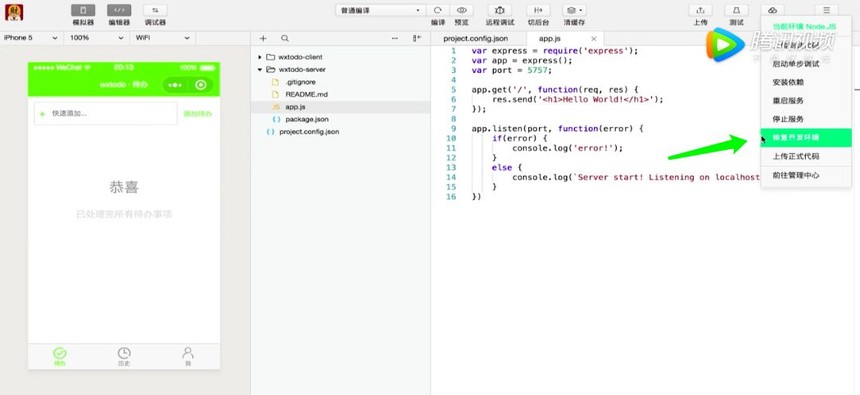This screenshot has height=395, width=860.
Task: Click the Tencent Cloud toolbar icon
Action: 772,10
